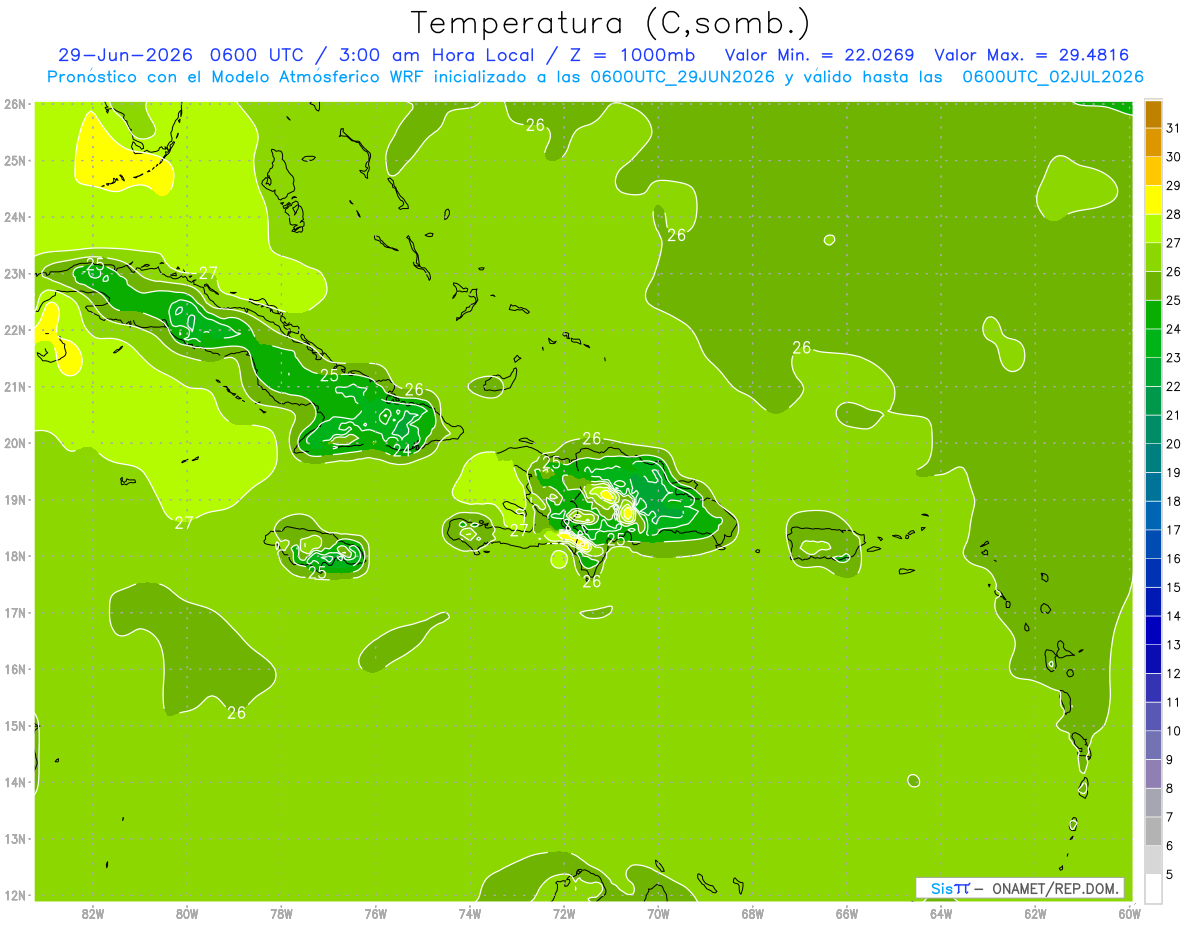
Task: Click the 60W longitude axis label
Action: (x=1130, y=913)
